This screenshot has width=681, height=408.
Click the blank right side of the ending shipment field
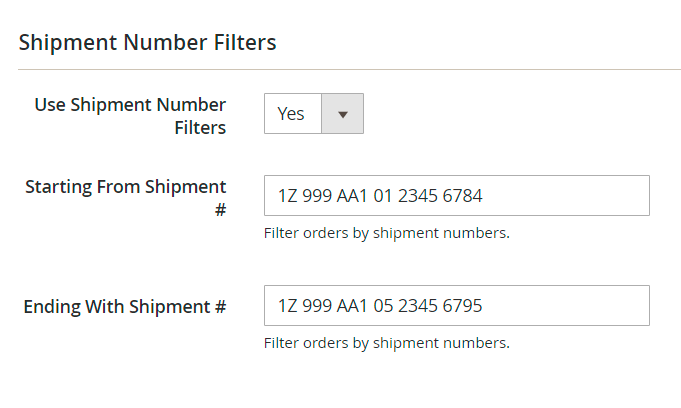pos(580,306)
